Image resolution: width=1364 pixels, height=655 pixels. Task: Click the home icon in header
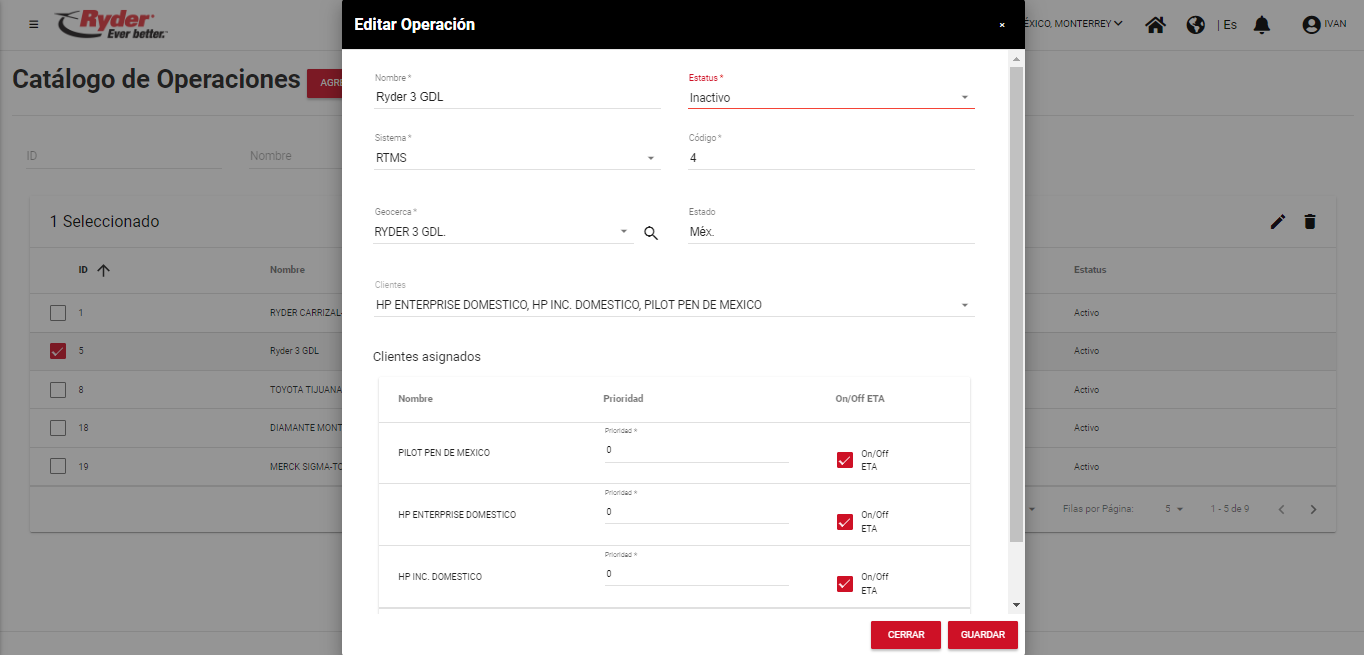pyautogui.click(x=1155, y=24)
